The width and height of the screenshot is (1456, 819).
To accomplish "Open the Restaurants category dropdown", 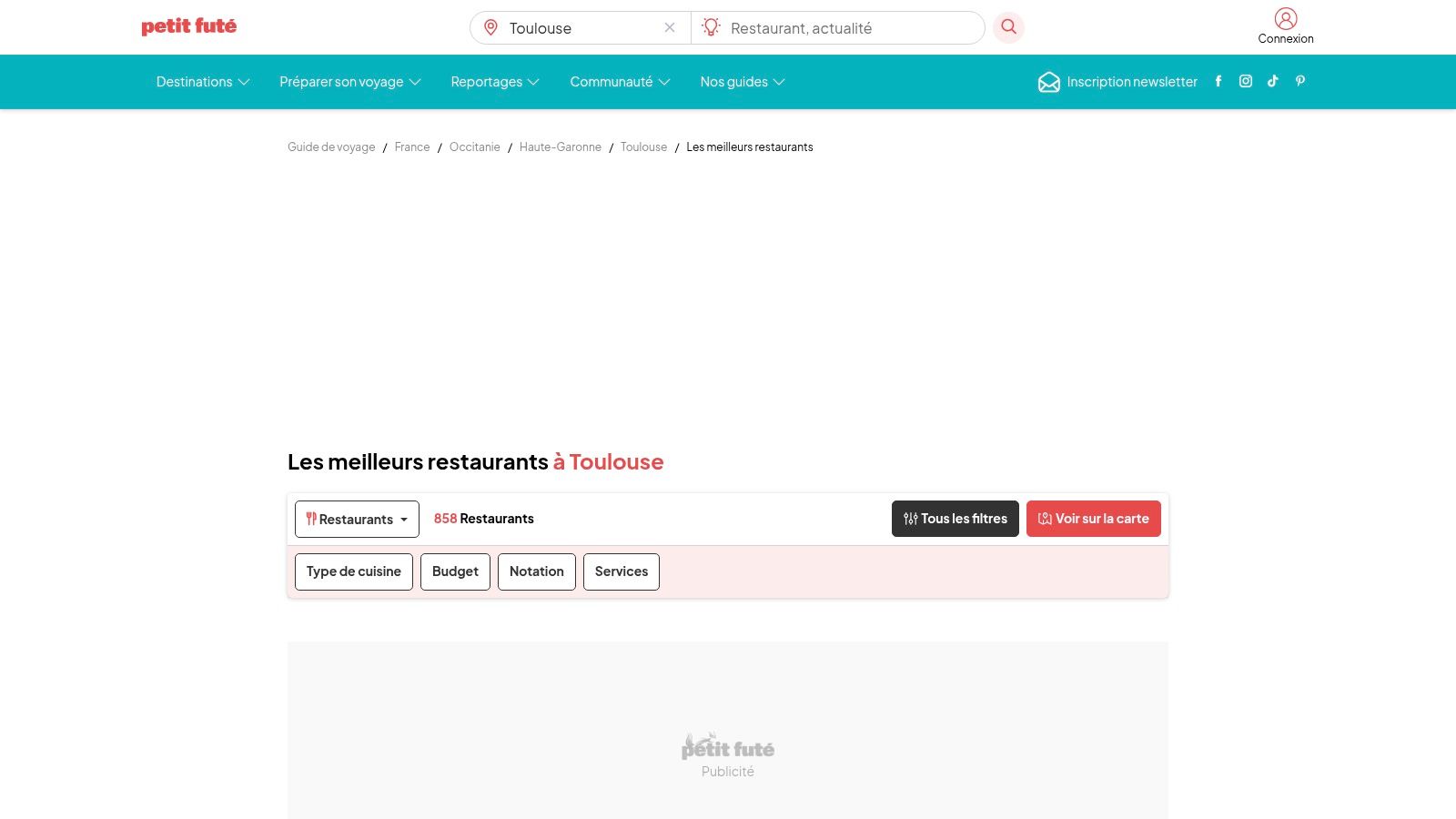I will (x=357, y=519).
